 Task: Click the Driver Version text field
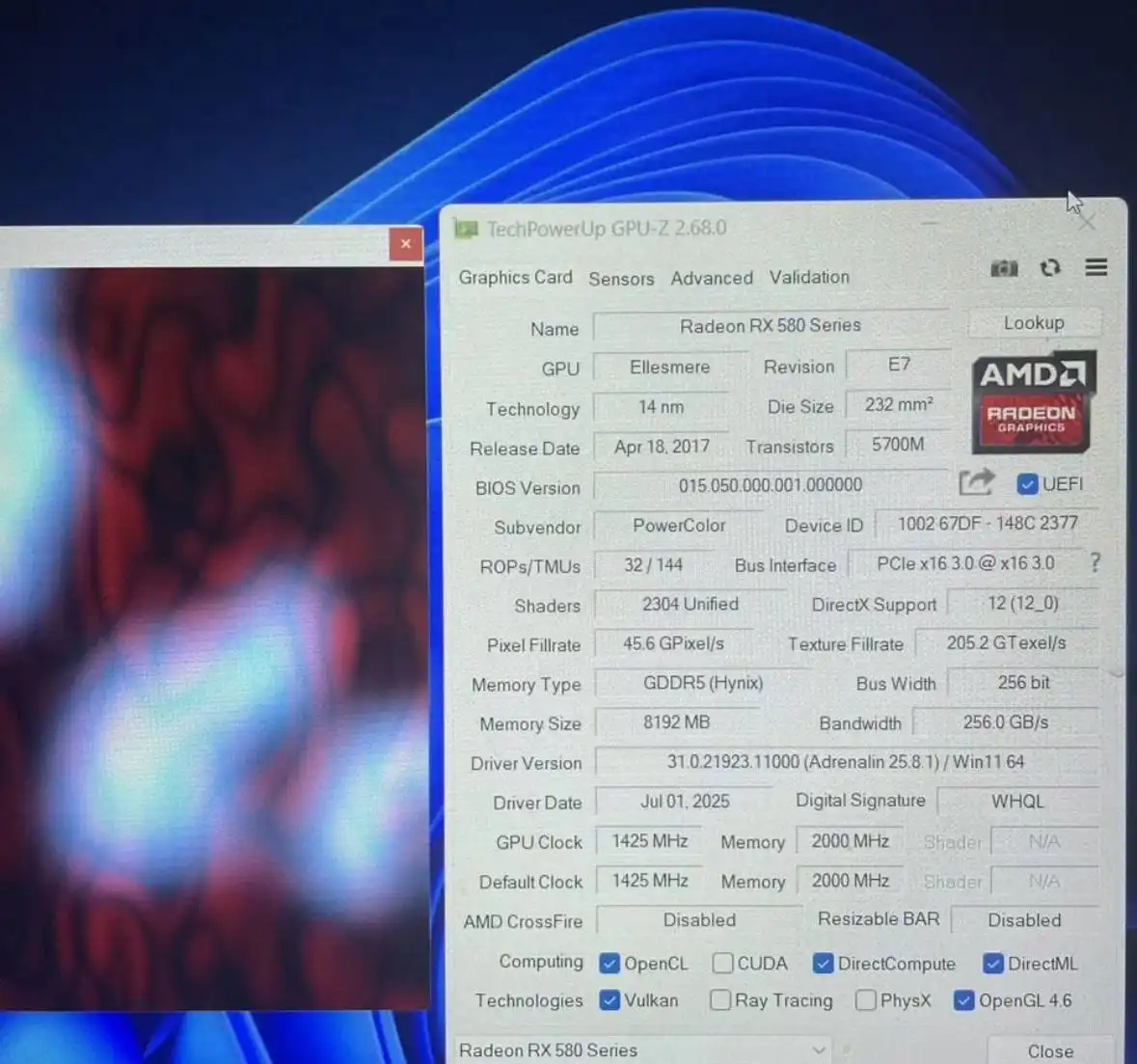coord(846,762)
